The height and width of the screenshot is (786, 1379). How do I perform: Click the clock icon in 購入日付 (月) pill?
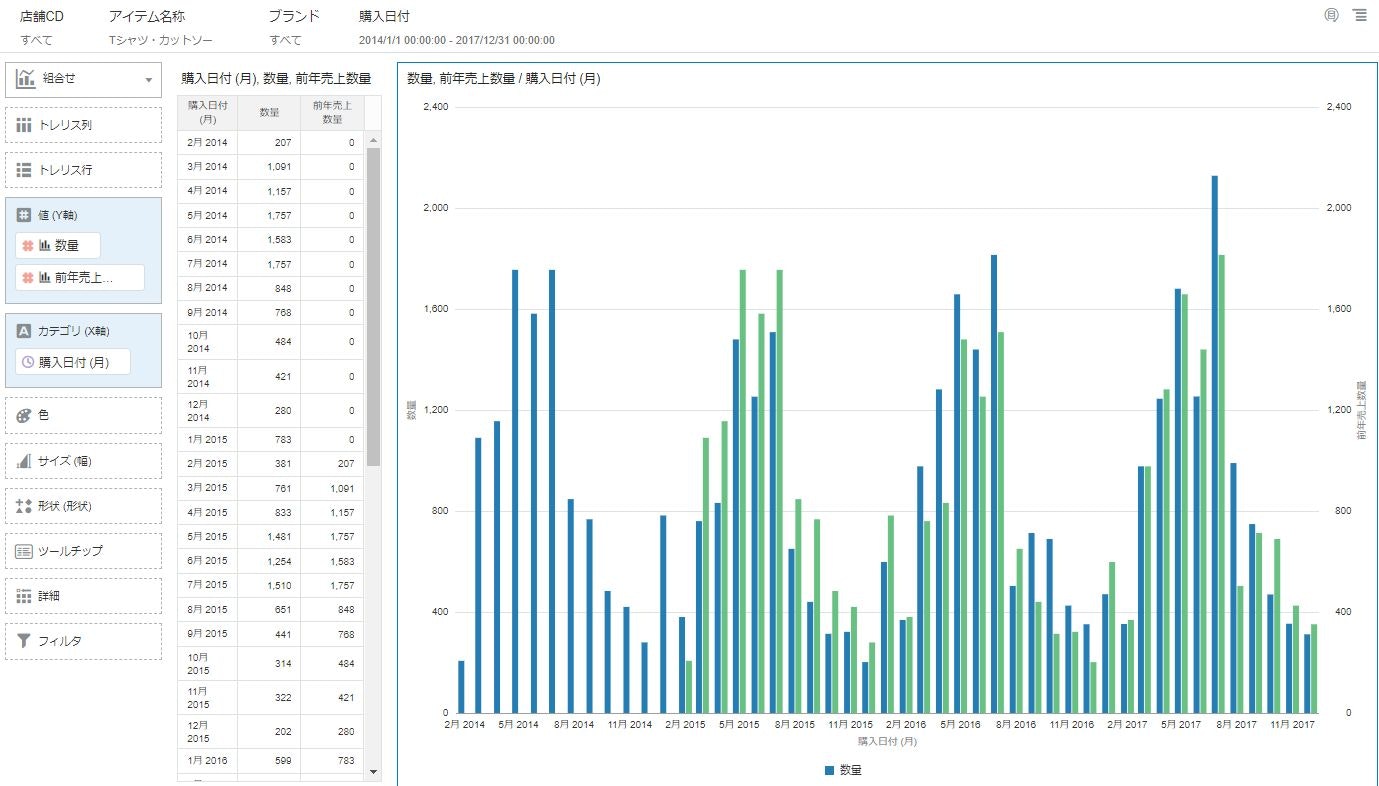coord(28,362)
